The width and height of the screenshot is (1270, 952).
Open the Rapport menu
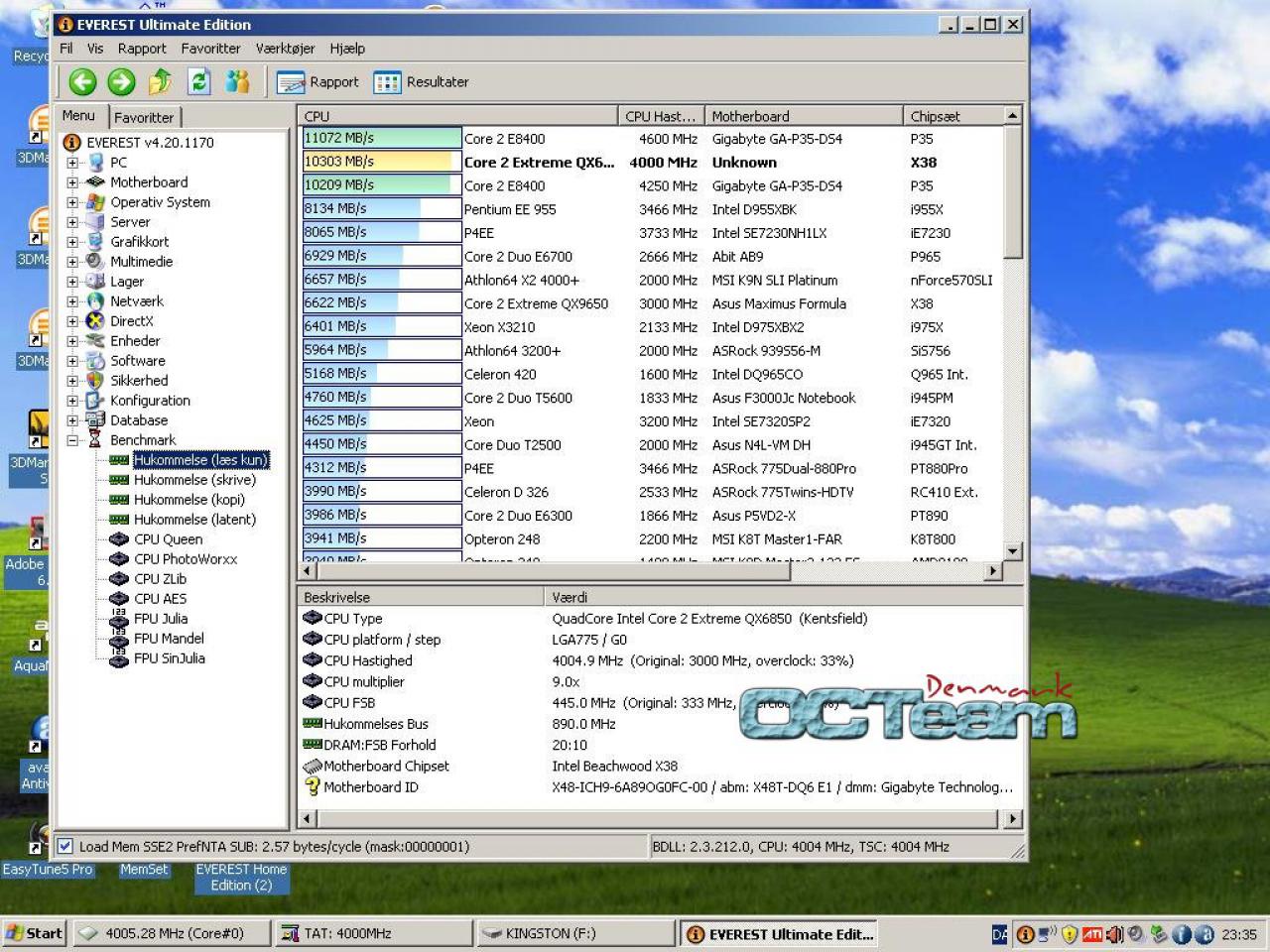coord(142,49)
